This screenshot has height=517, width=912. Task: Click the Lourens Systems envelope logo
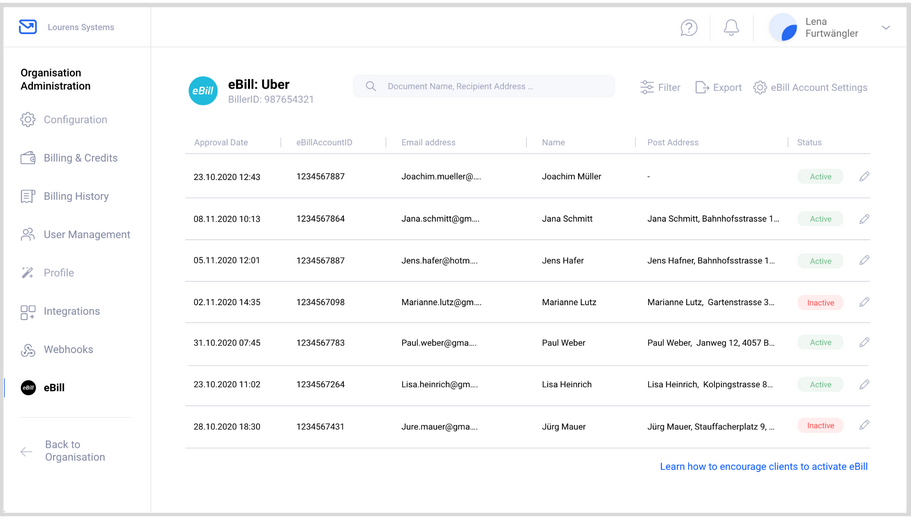tap(28, 27)
